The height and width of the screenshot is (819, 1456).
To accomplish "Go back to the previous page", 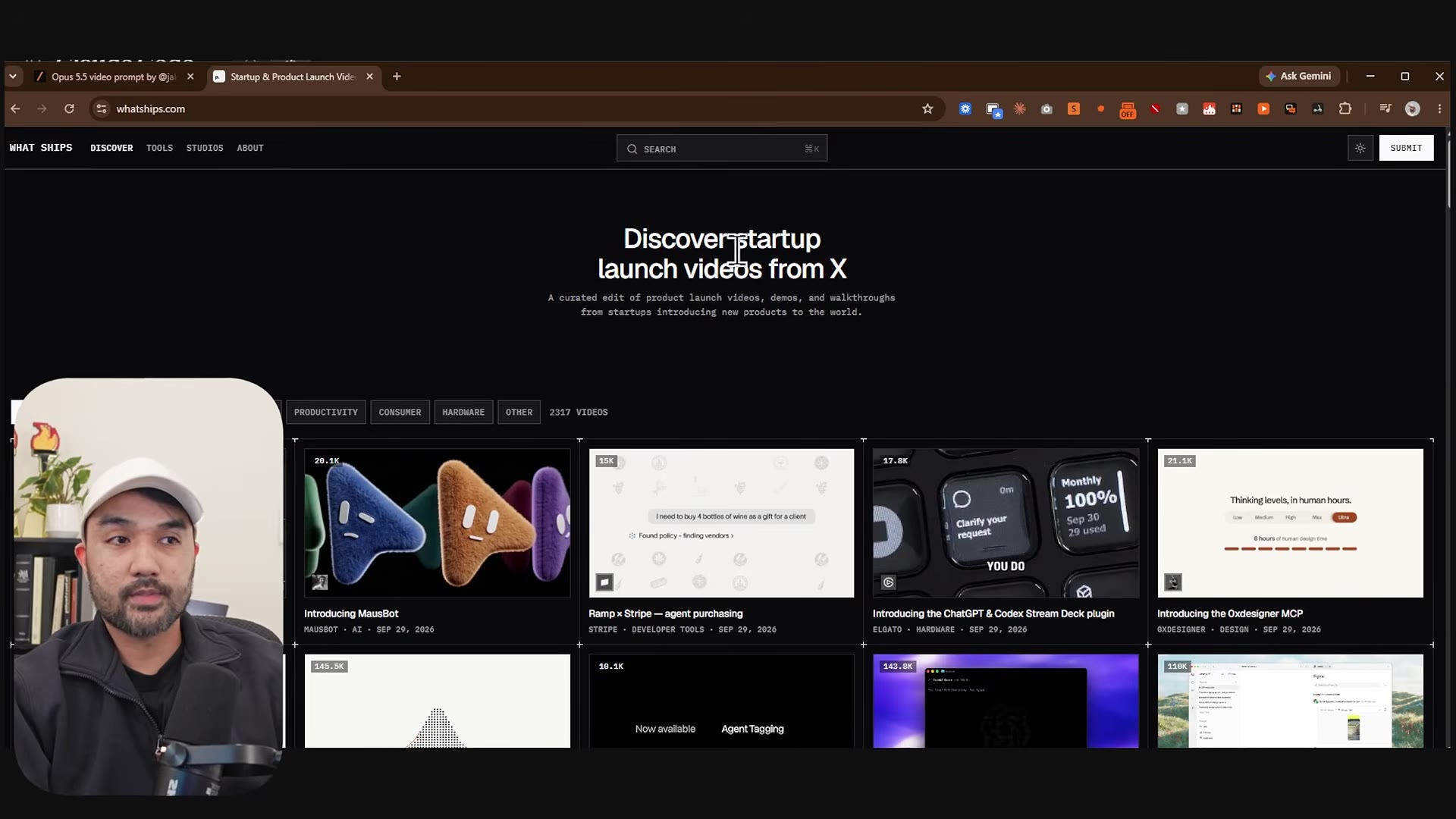I will coord(15,109).
